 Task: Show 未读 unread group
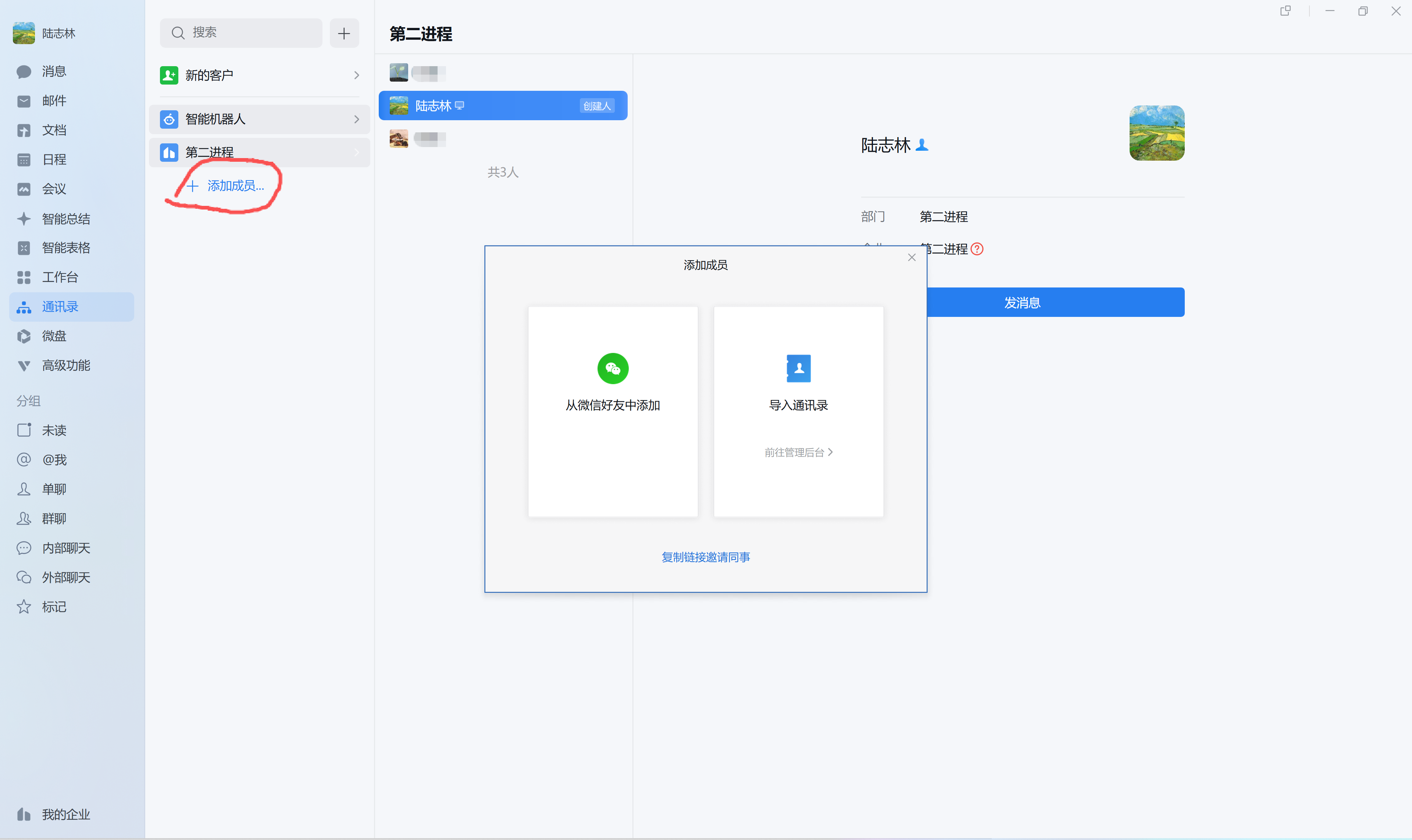tap(71, 430)
